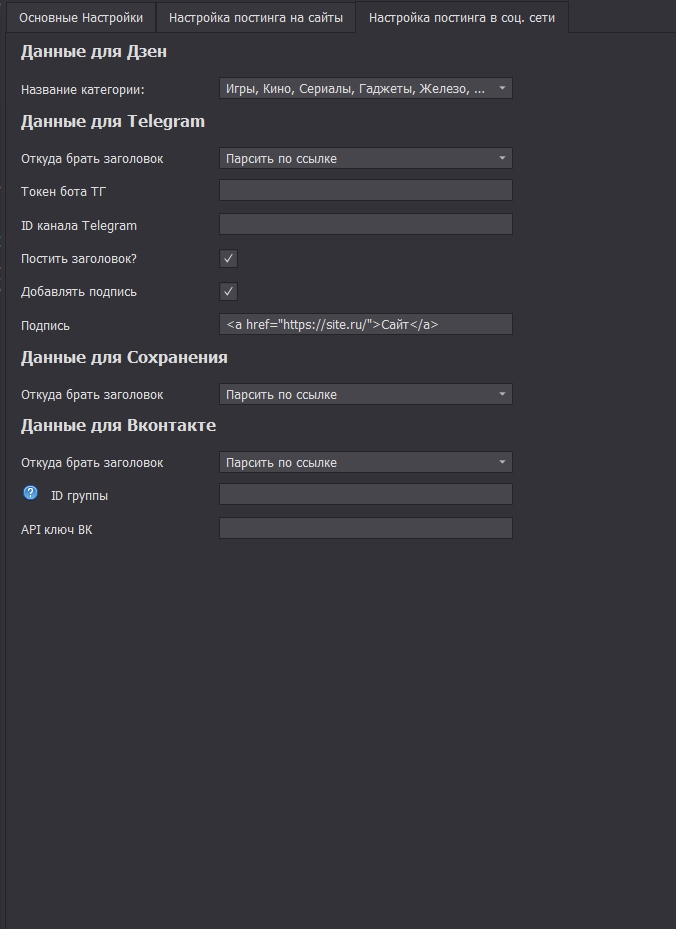Click the Токен бота ТГ input field
This screenshot has width=676, height=929.
365,191
